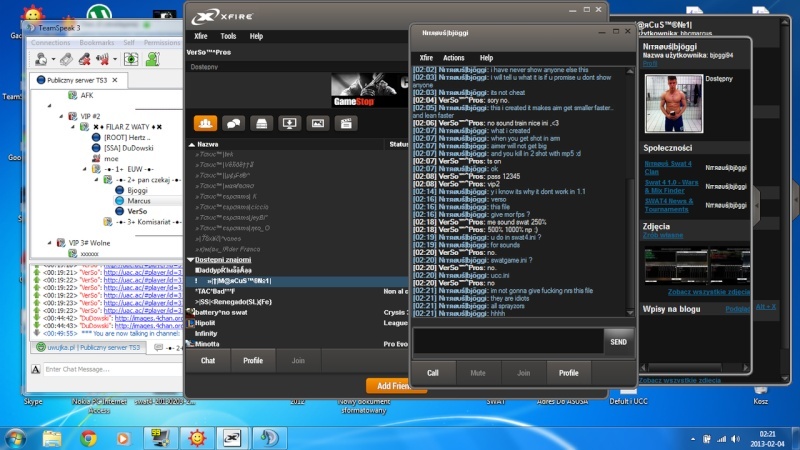This screenshot has height=450, width=800.
Task: Select user VerSo in TeamSpeak tree
Action: coord(137,211)
